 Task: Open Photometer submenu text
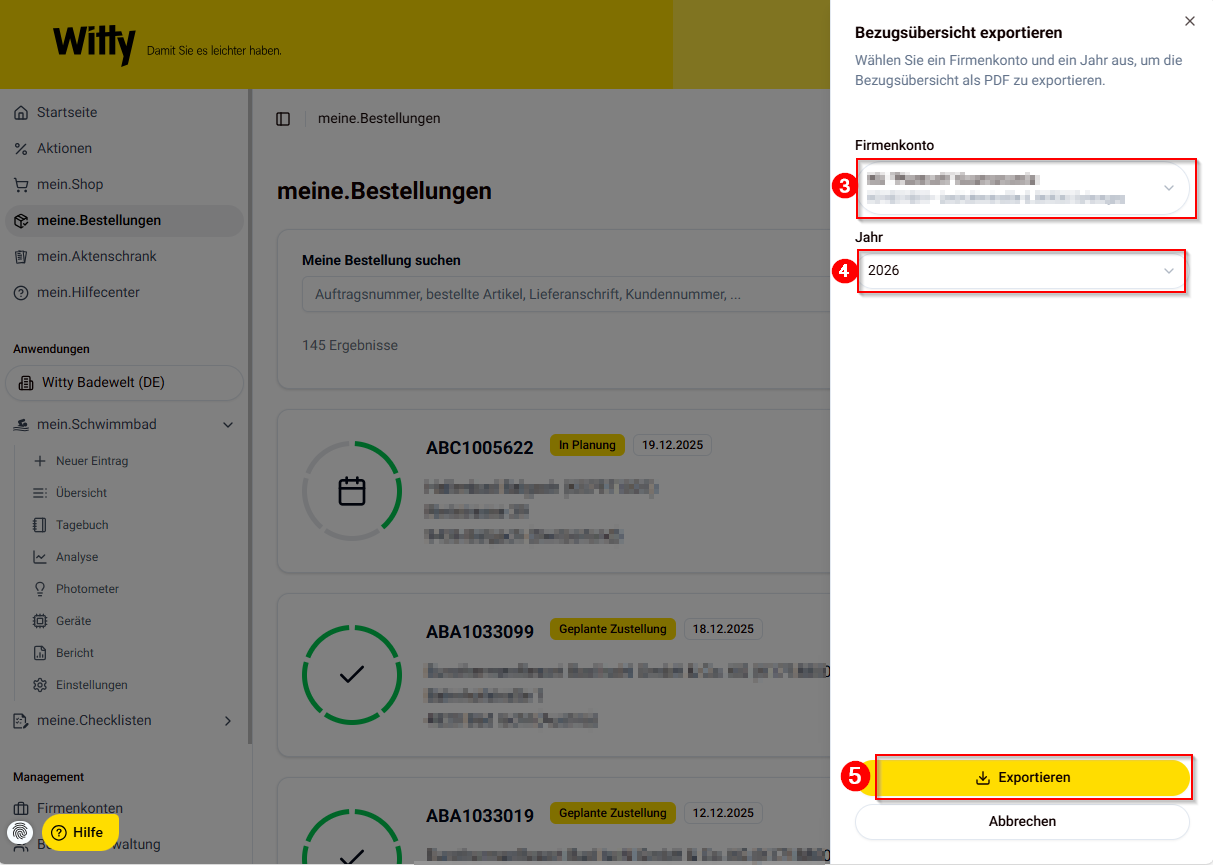pyautogui.click(x=87, y=589)
